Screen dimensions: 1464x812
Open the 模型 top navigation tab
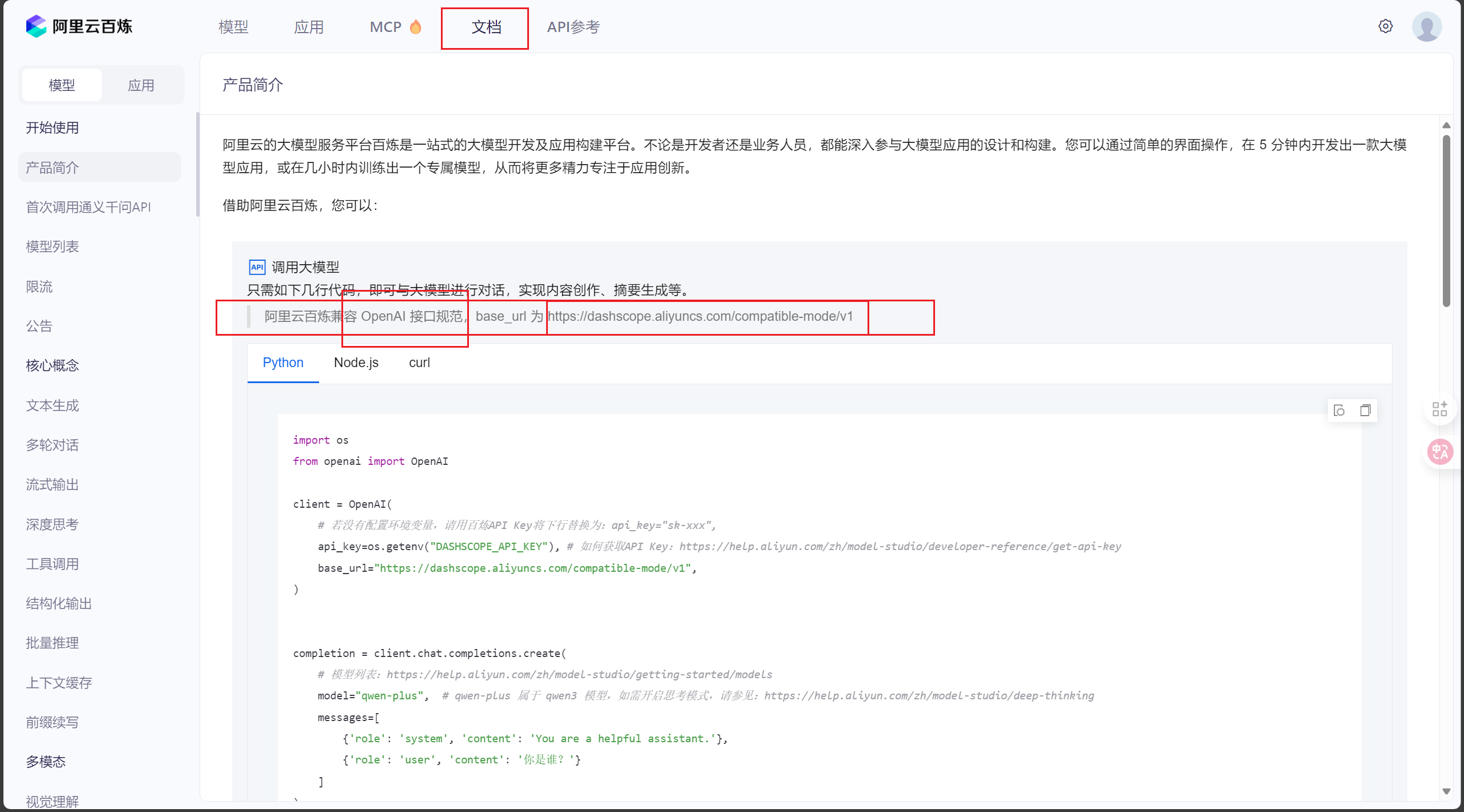point(233,27)
